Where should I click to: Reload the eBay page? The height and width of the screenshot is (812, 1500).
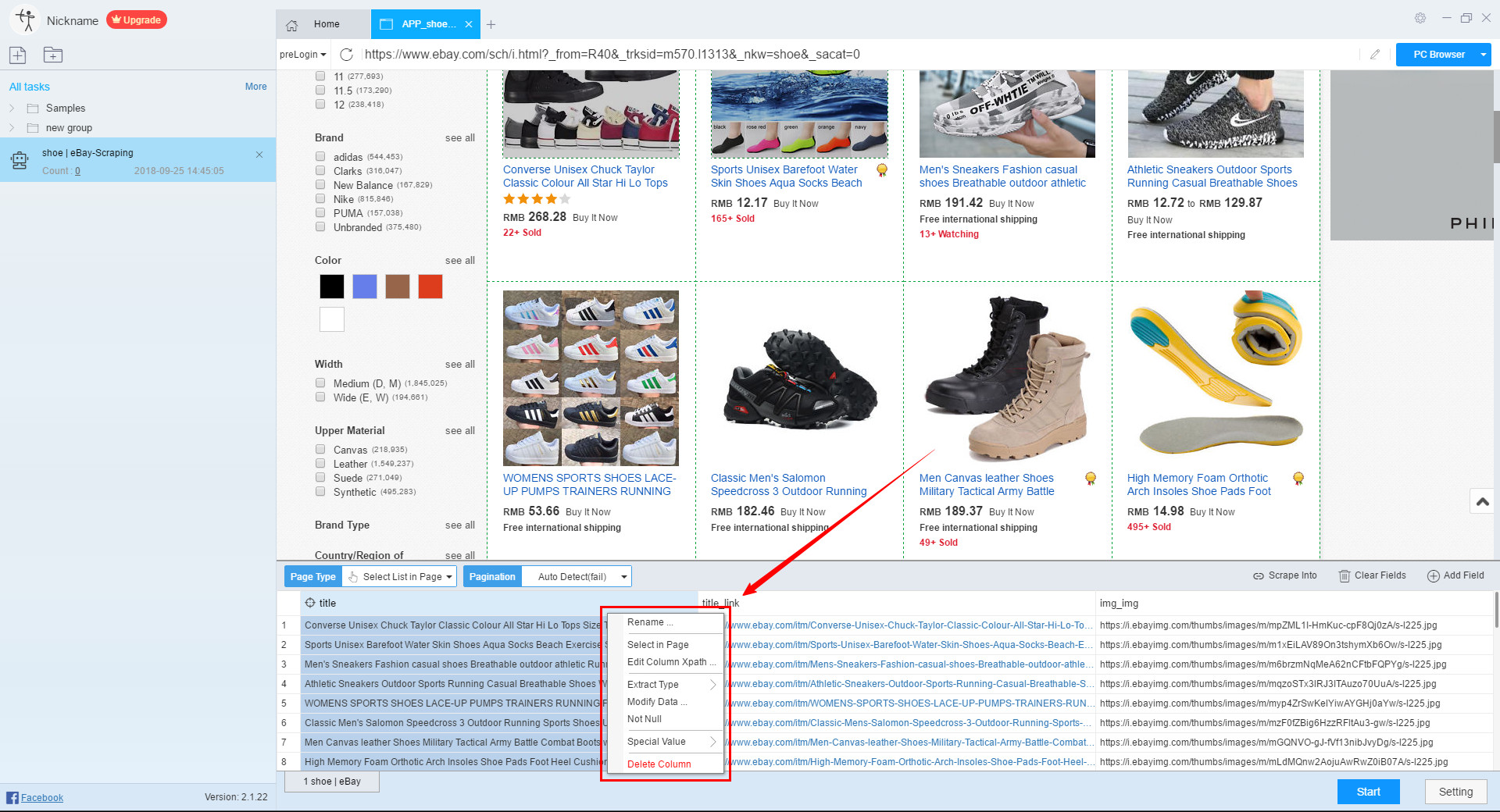pos(347,55)
